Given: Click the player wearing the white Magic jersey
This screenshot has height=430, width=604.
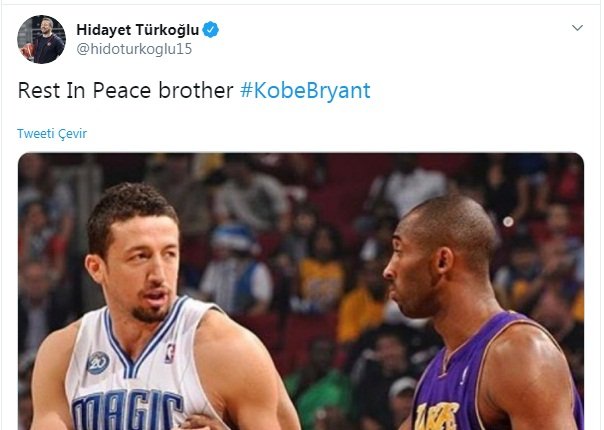Looking at the screenshot, I should [154, 308].
